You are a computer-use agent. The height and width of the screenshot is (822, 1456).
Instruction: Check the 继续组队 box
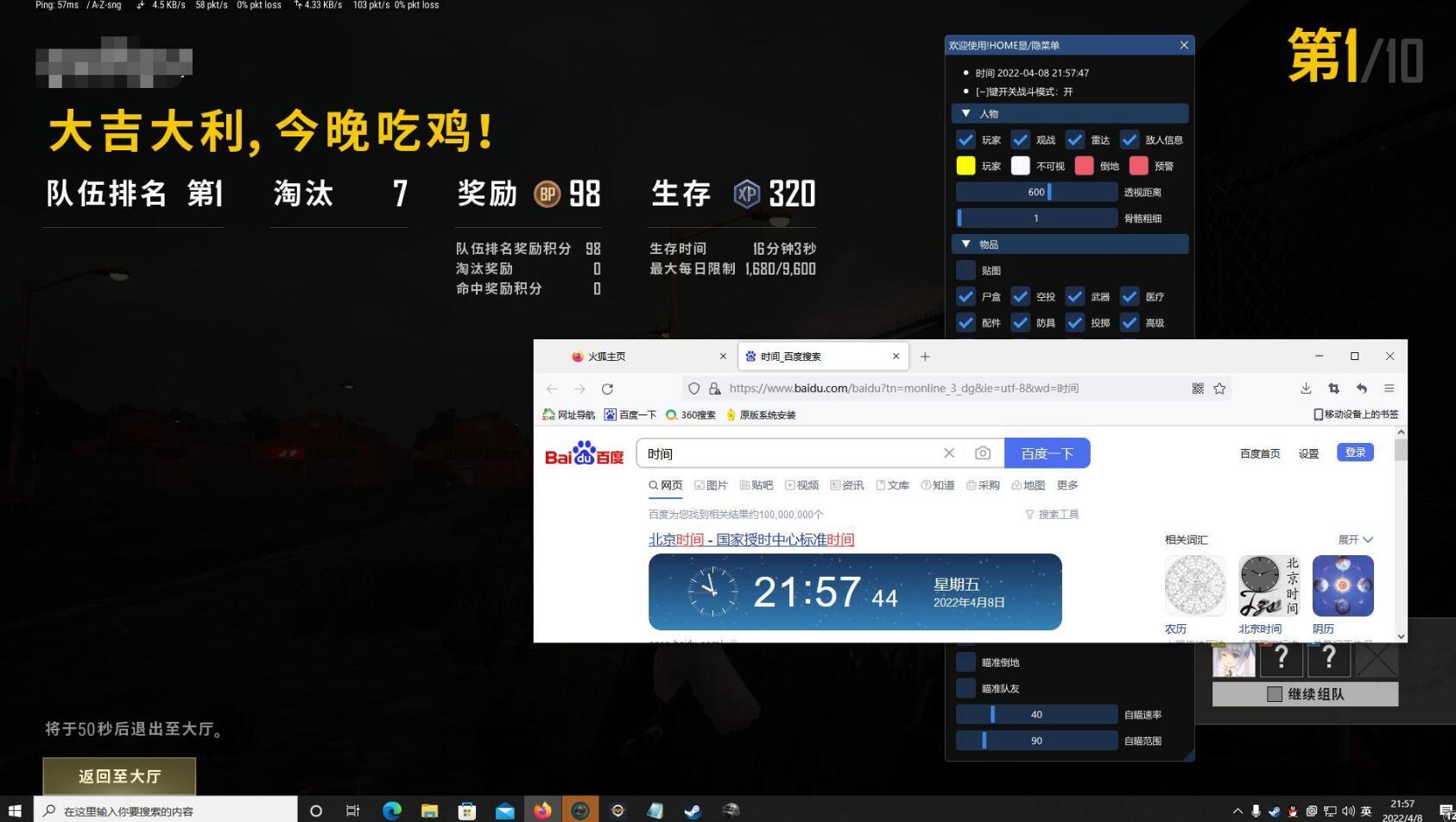(1275, 694)
